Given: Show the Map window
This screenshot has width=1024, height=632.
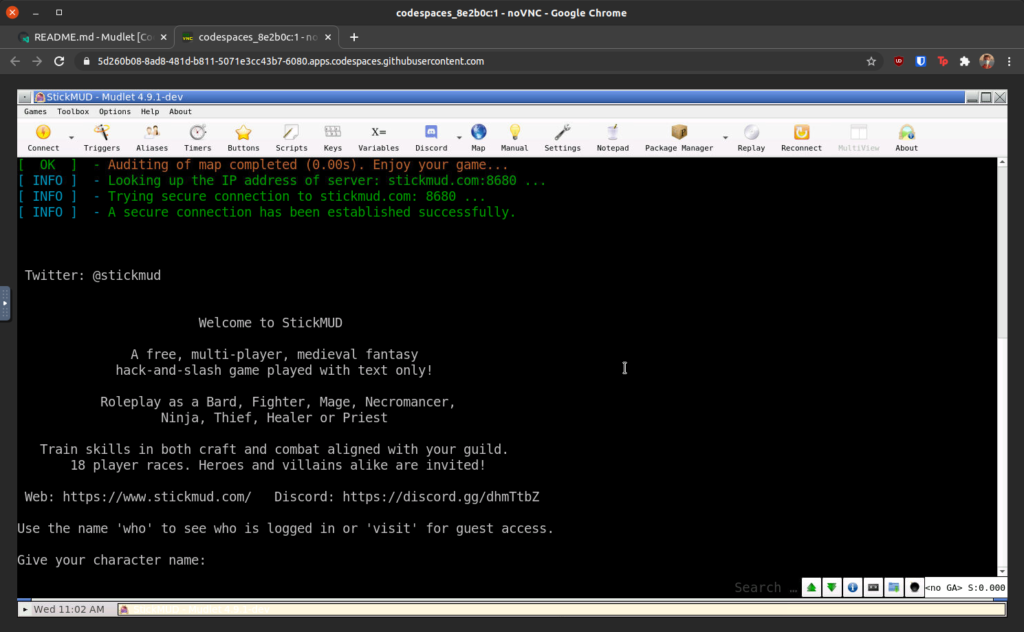Looking at the screenshot, I should click(478, 138).
